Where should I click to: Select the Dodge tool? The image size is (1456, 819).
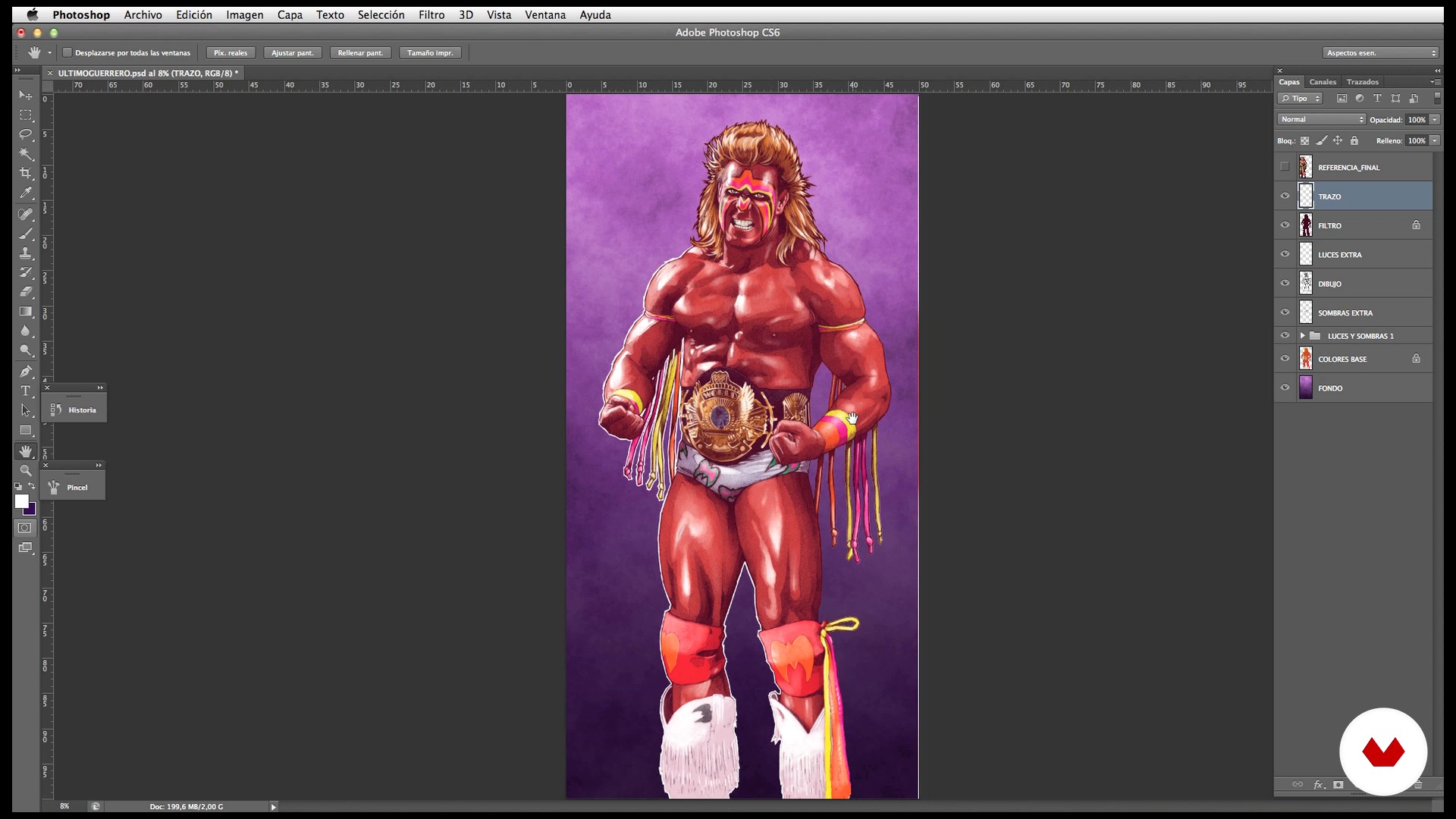(x=26, y=350)
